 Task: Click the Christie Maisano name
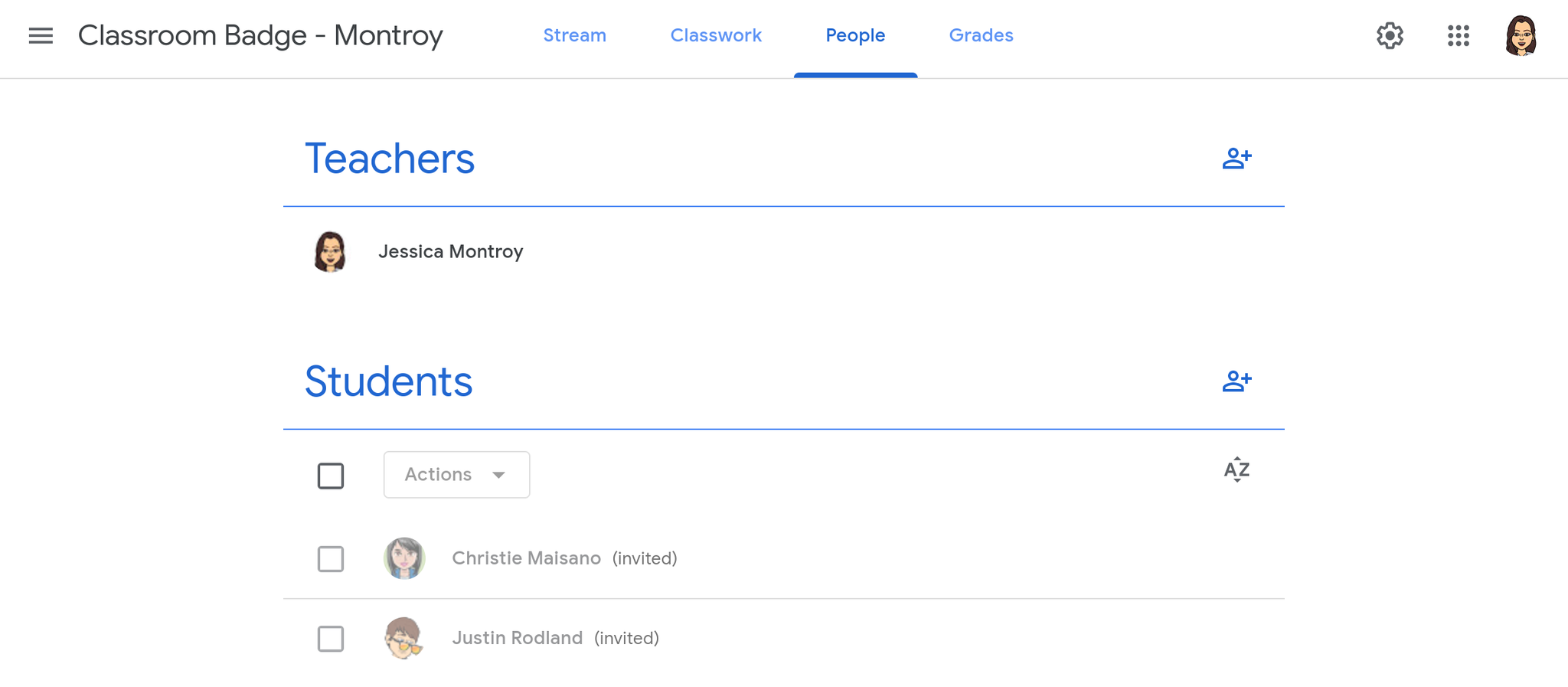526,558
